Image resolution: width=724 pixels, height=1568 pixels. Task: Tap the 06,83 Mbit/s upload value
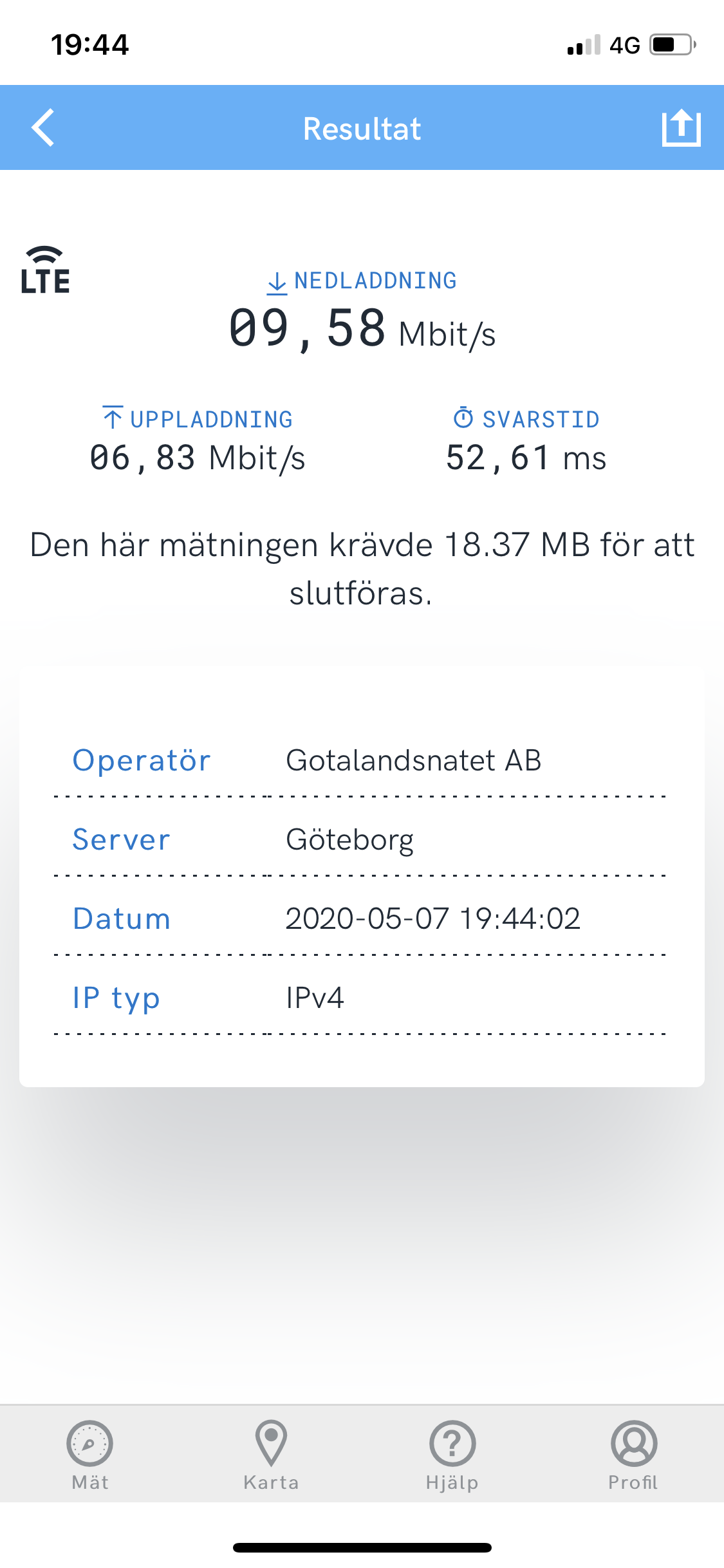coord(198,458)
